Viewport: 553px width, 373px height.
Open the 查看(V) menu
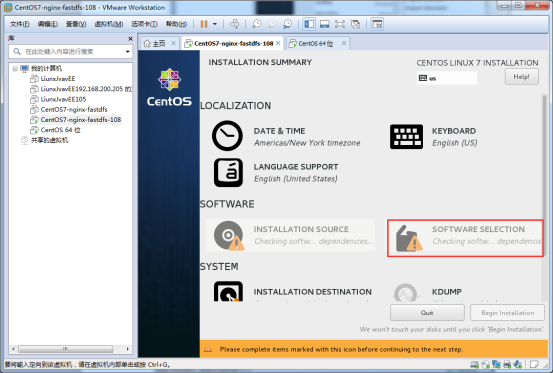tap(76, 24)
